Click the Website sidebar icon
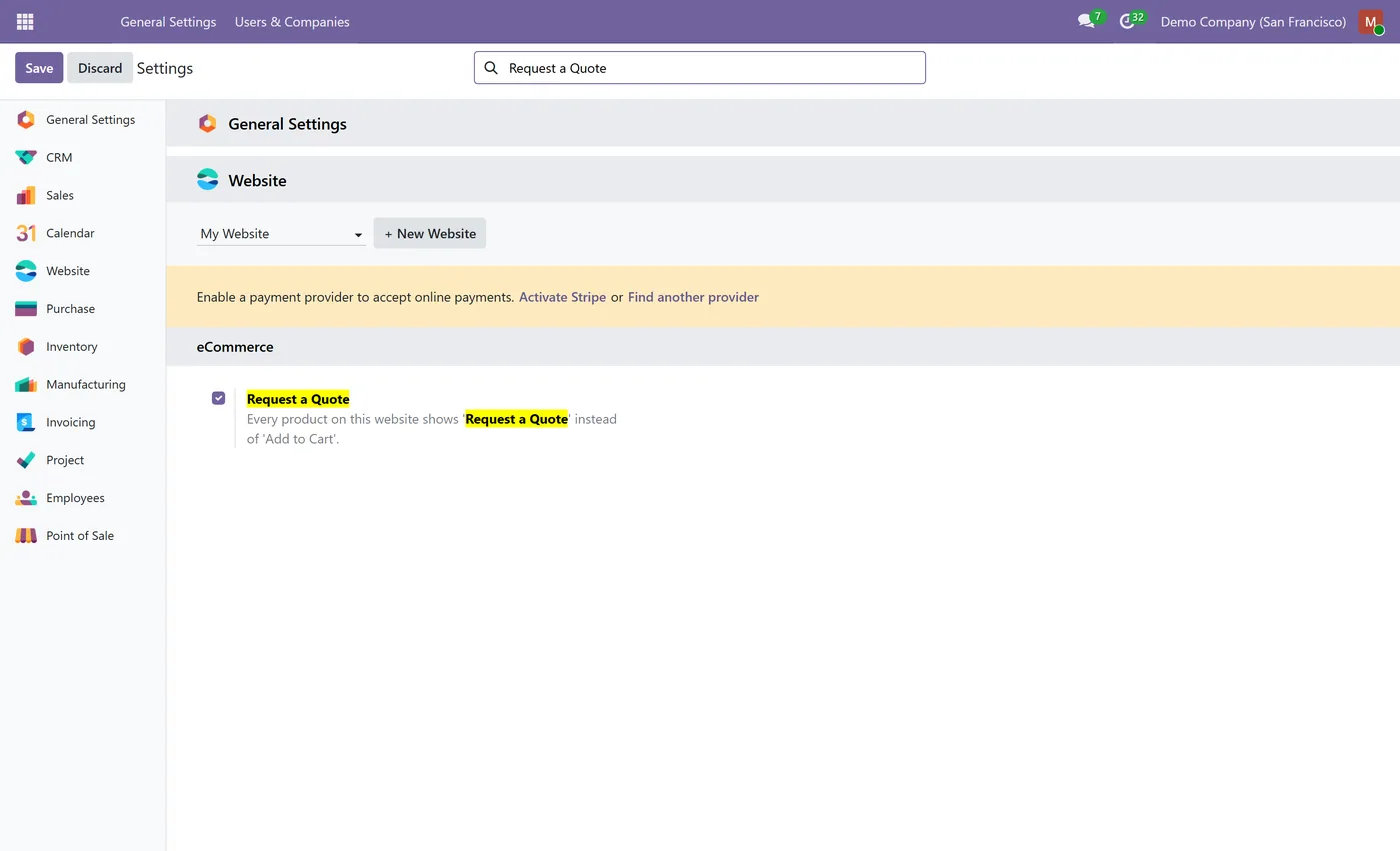 26,271
